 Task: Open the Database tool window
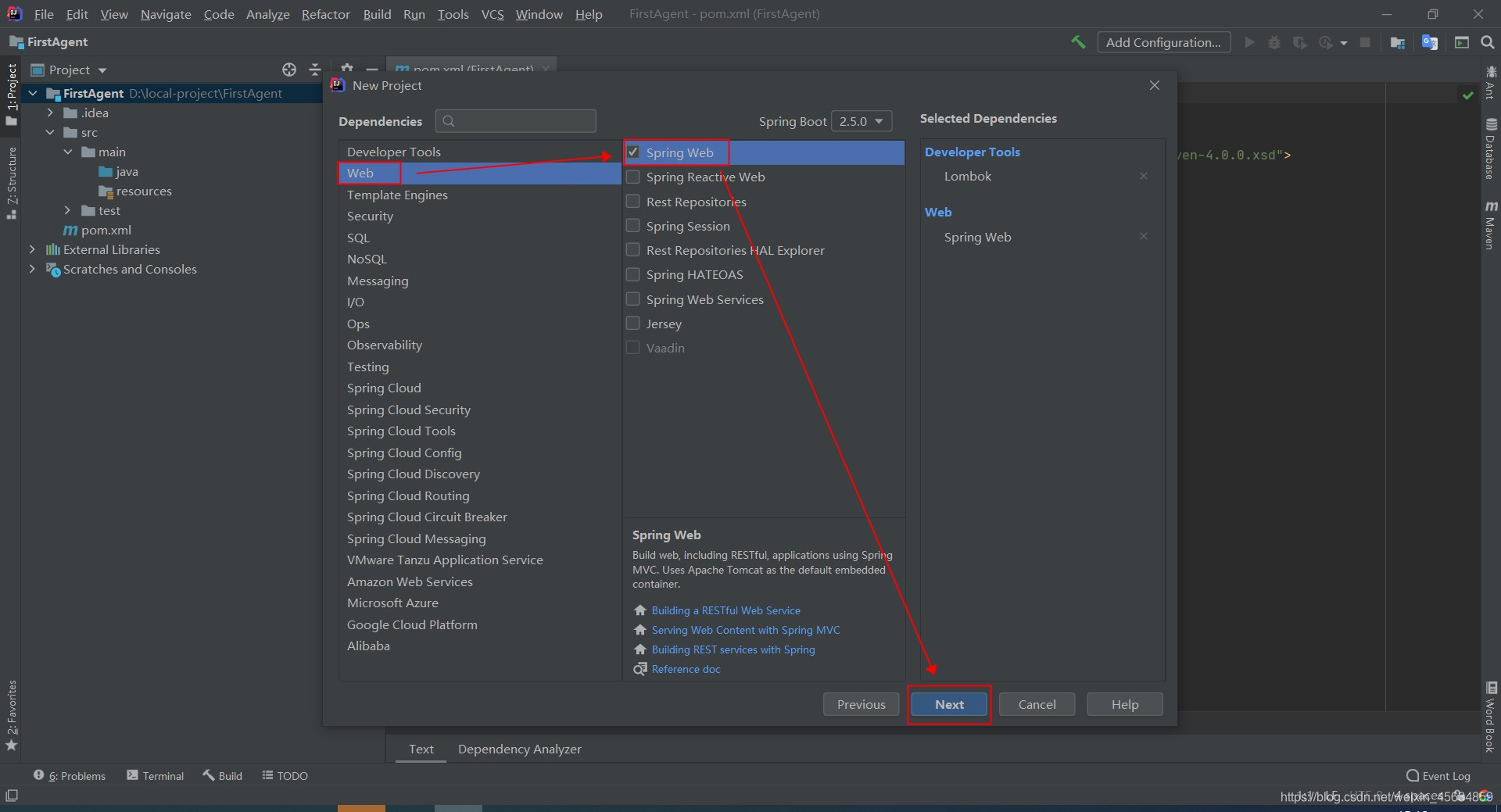pyautogui.click(x=1491, y=148)
